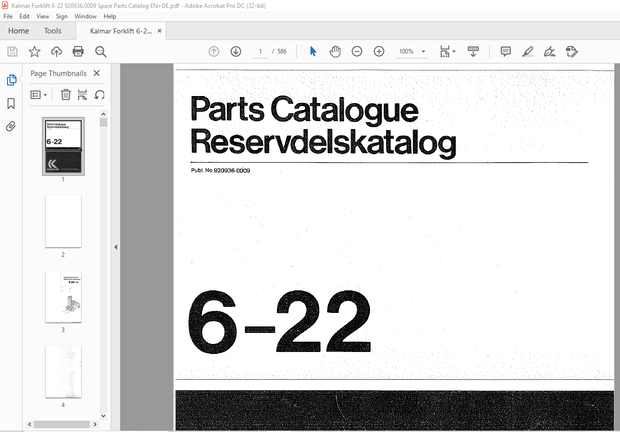The width and height of the screenshot is (620, 432).
Task: Click thumbnails horizontal scroll left arrow
Action: coord(30,424)
